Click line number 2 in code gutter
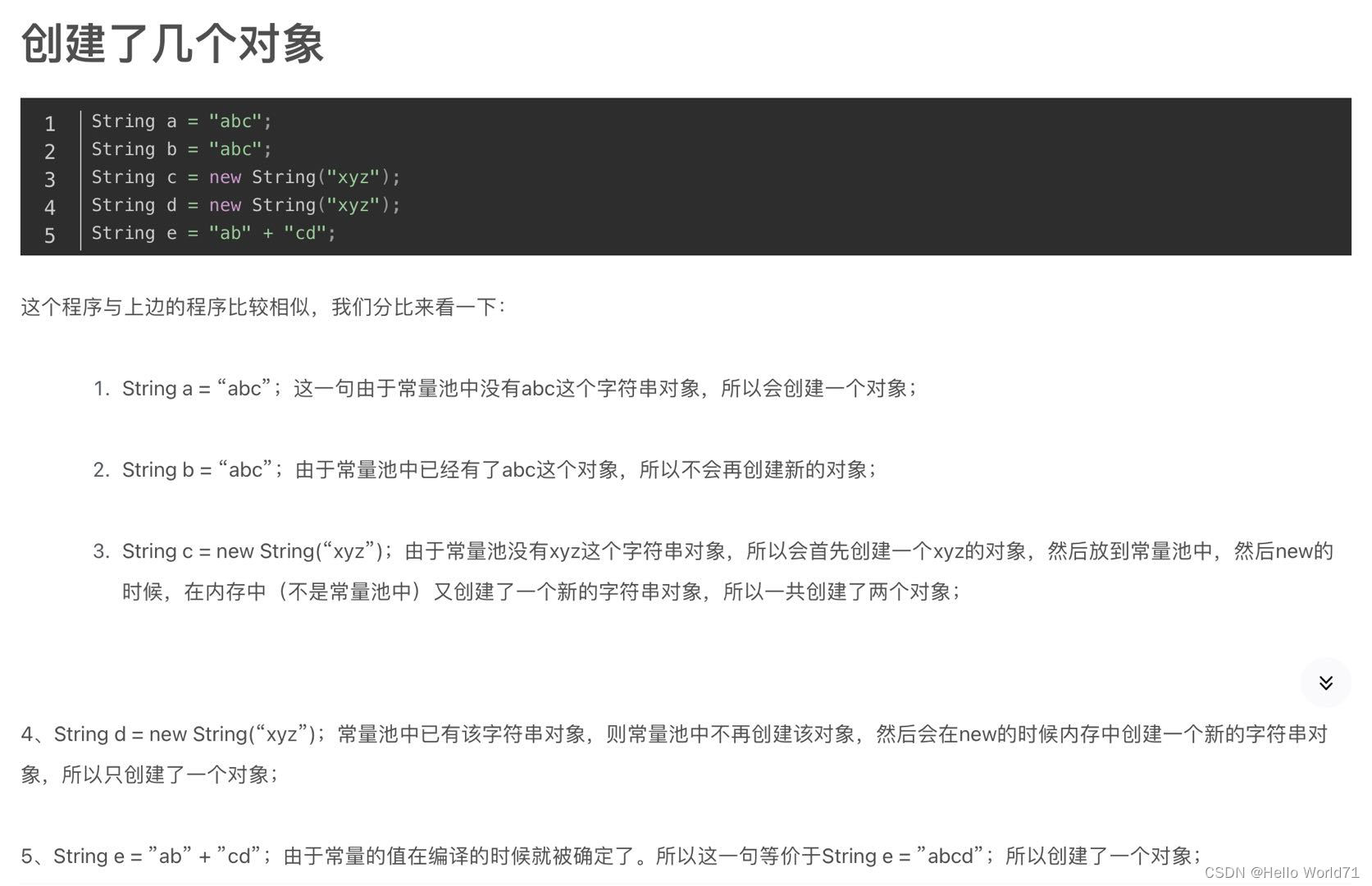Screen dimensions: 1372x886 (x=50, y=152)
